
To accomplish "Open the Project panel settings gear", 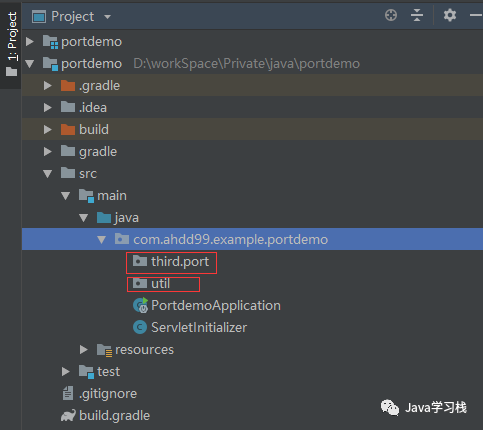I will (x=450, y=15).
